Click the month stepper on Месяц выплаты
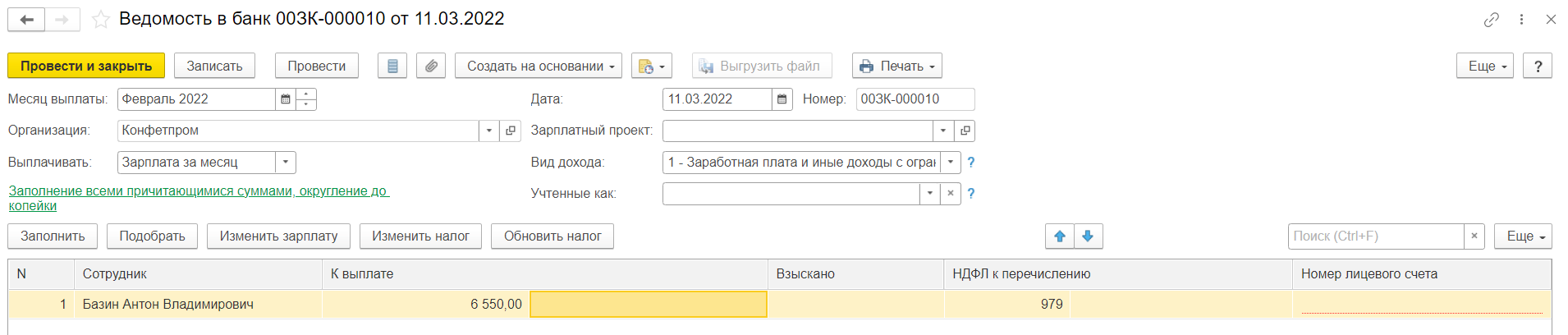Image resolution: width=1568 pixels, height=335 pixels. pos(306,99)
